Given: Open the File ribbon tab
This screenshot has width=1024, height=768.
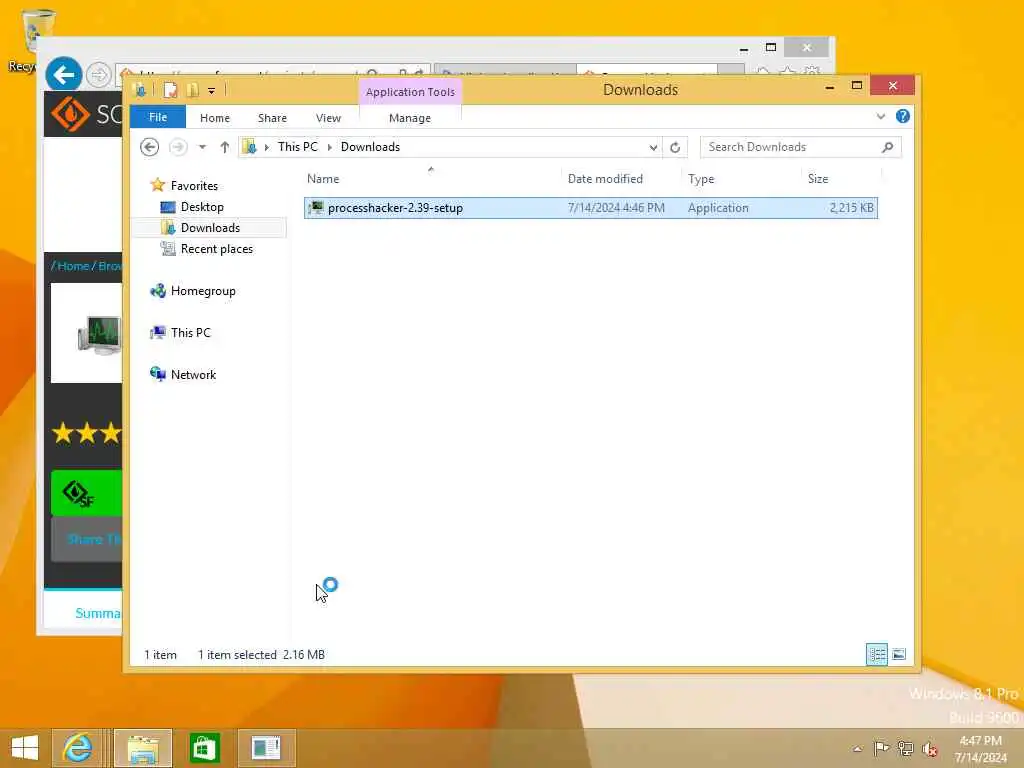Looking at the screenshot, I should click(157, 118).
